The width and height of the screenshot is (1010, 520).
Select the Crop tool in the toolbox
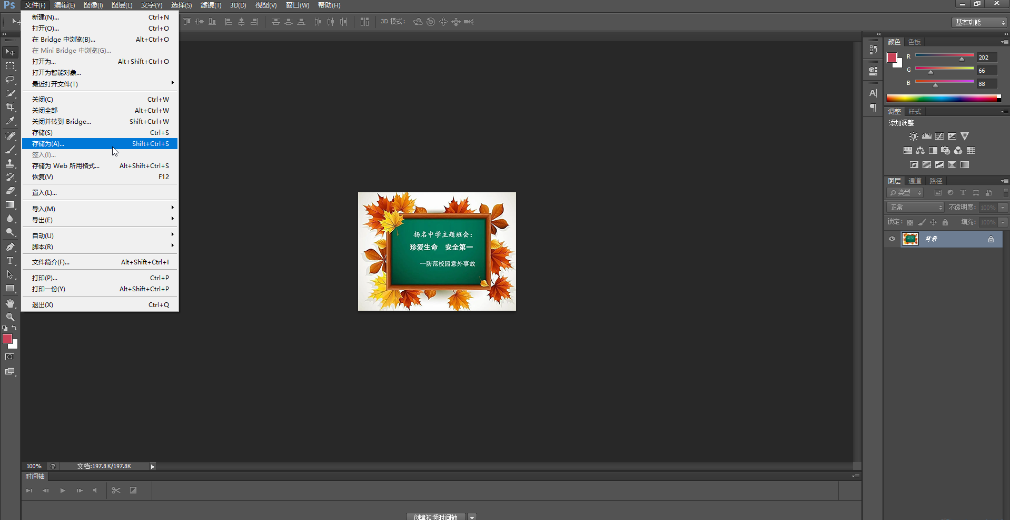[10, 107]
